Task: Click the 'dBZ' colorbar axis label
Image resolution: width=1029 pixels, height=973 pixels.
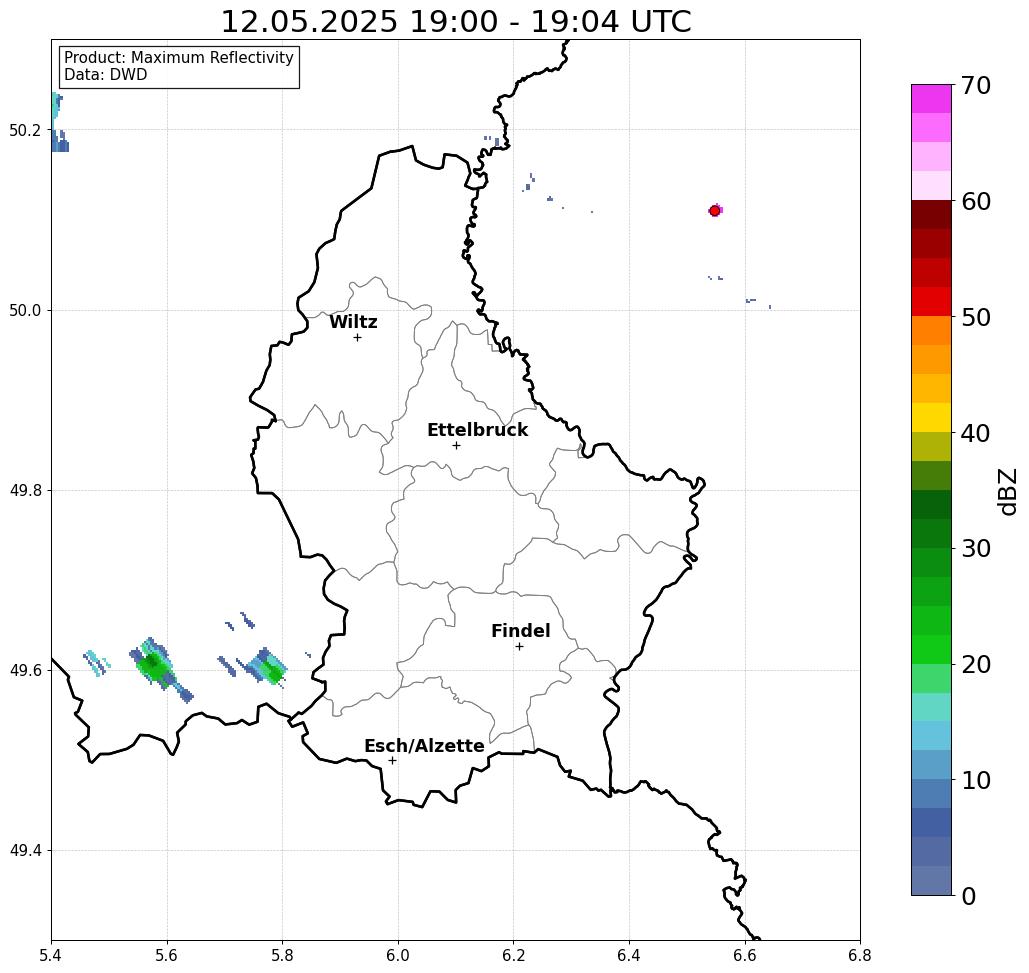Action: [1007, 491]
